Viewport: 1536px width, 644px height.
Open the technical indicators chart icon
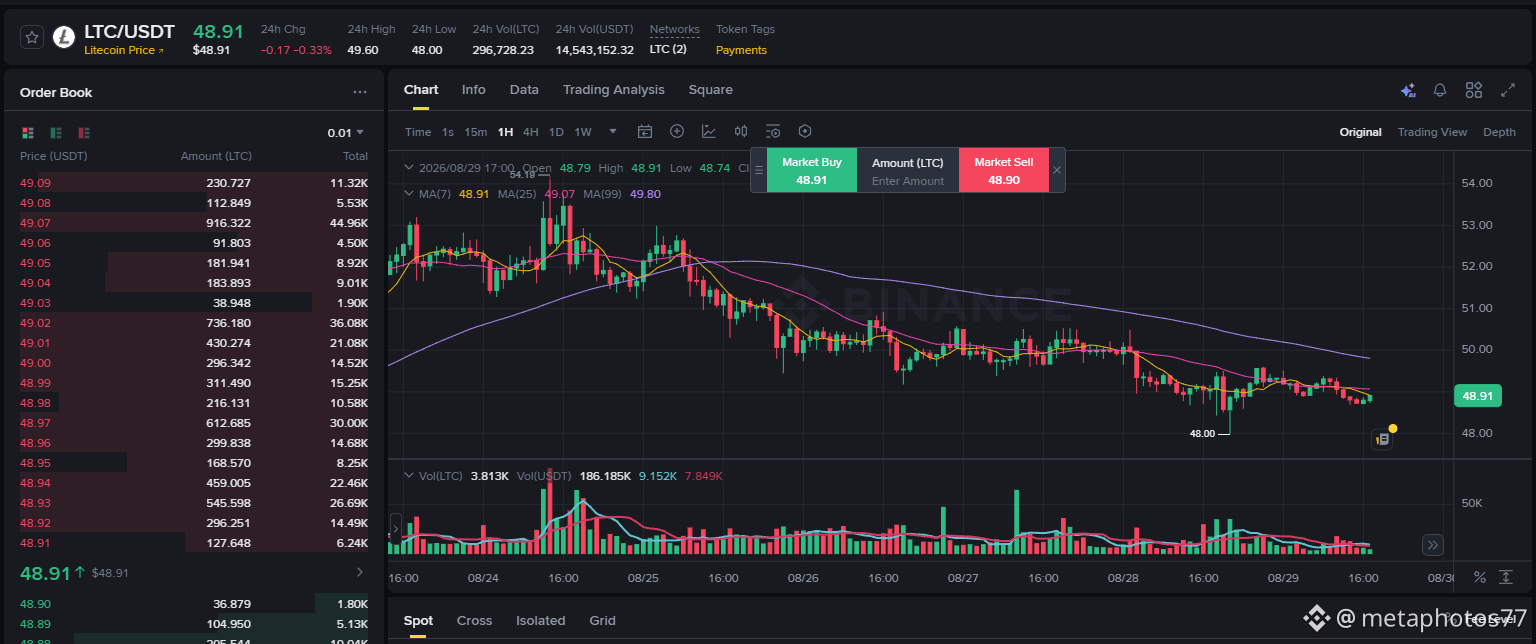pyautogui.click(x=709, y=131)
